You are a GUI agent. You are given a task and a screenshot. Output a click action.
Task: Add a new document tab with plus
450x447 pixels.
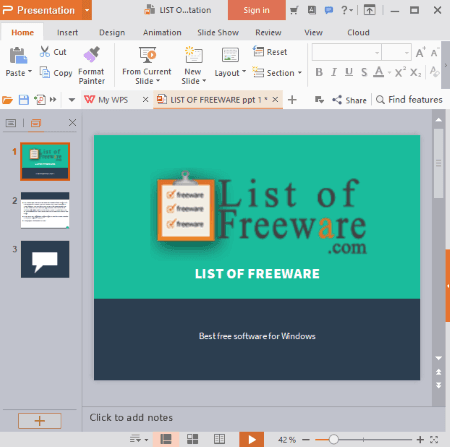tap(292, 100)
